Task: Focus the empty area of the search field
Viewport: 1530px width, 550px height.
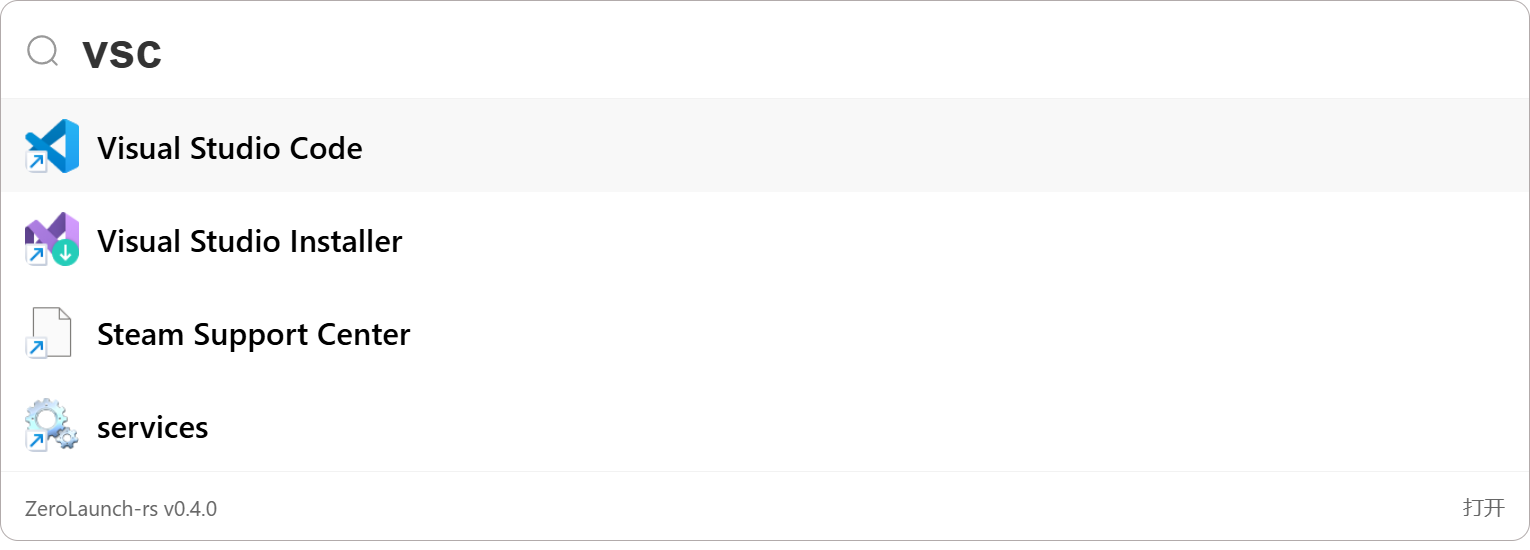Action: click(800, 53)
